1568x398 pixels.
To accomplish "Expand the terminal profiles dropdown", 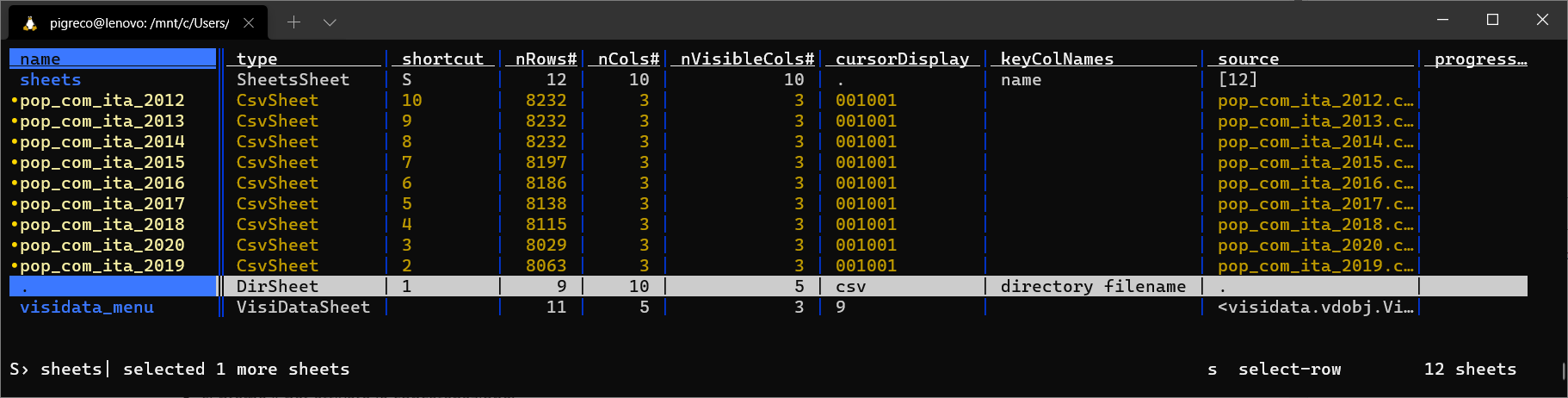I will [x=330, y=22].
